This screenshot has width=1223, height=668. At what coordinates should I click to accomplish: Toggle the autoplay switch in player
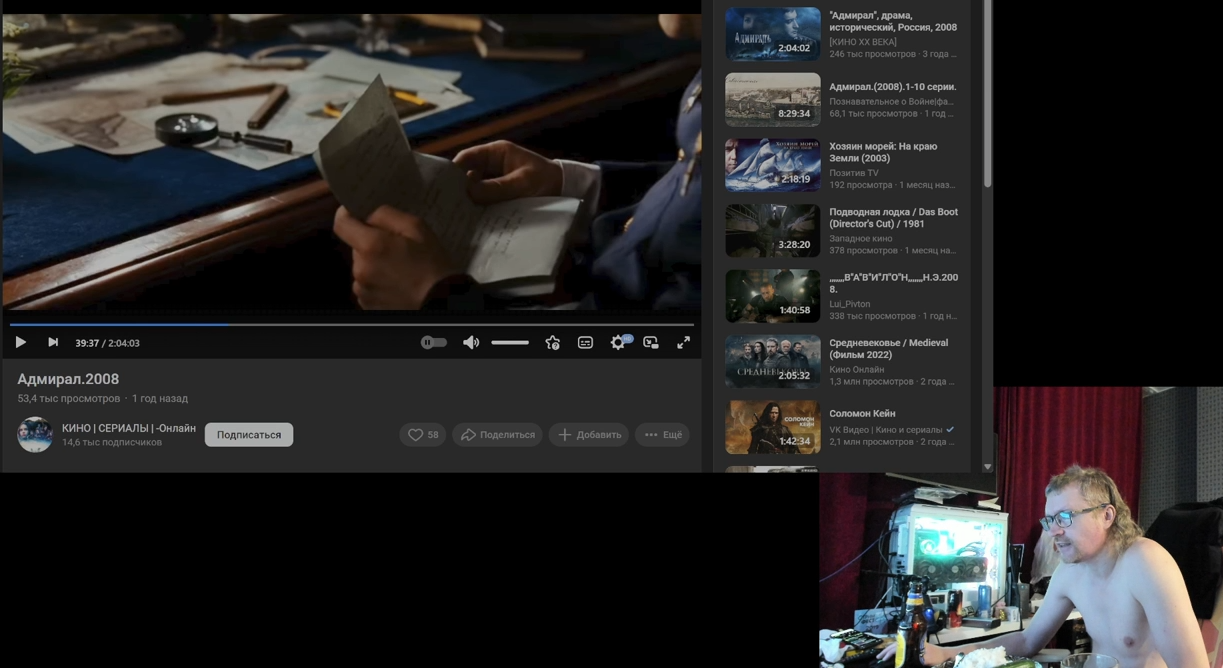433,342
